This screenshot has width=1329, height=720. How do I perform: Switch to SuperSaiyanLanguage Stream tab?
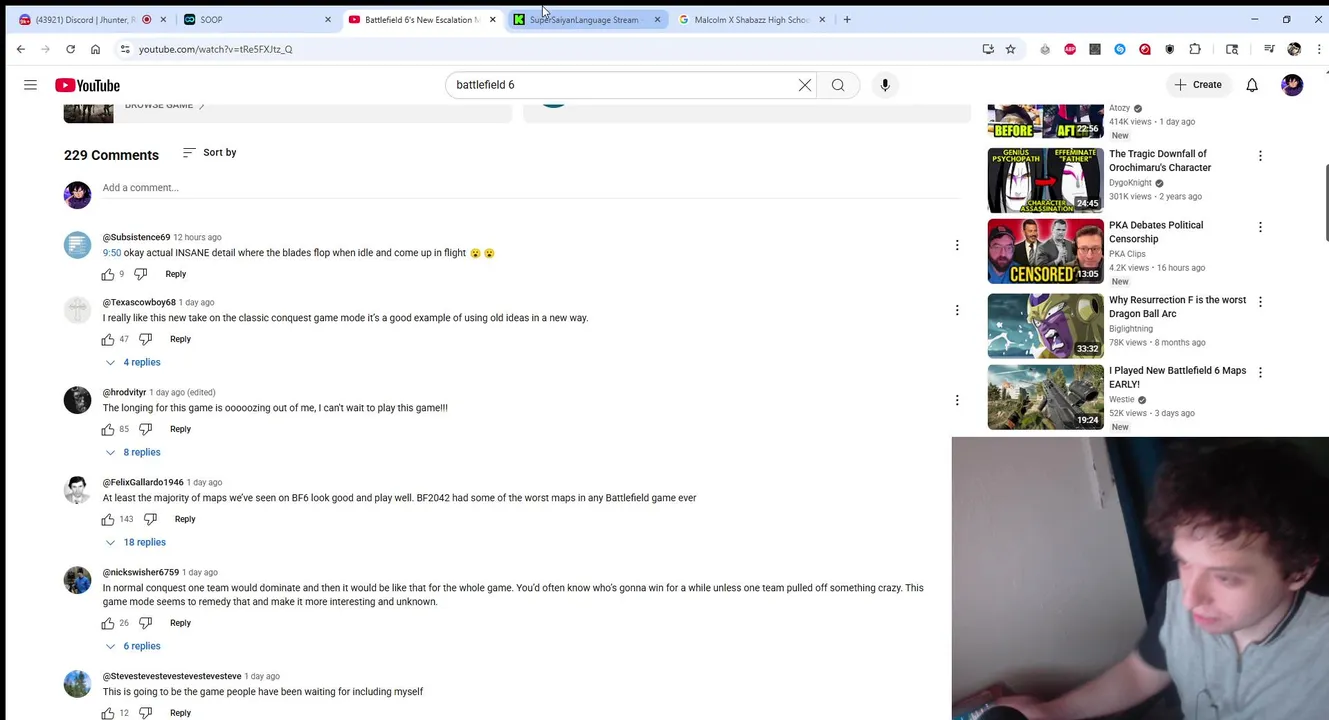(x=585, y=19)
